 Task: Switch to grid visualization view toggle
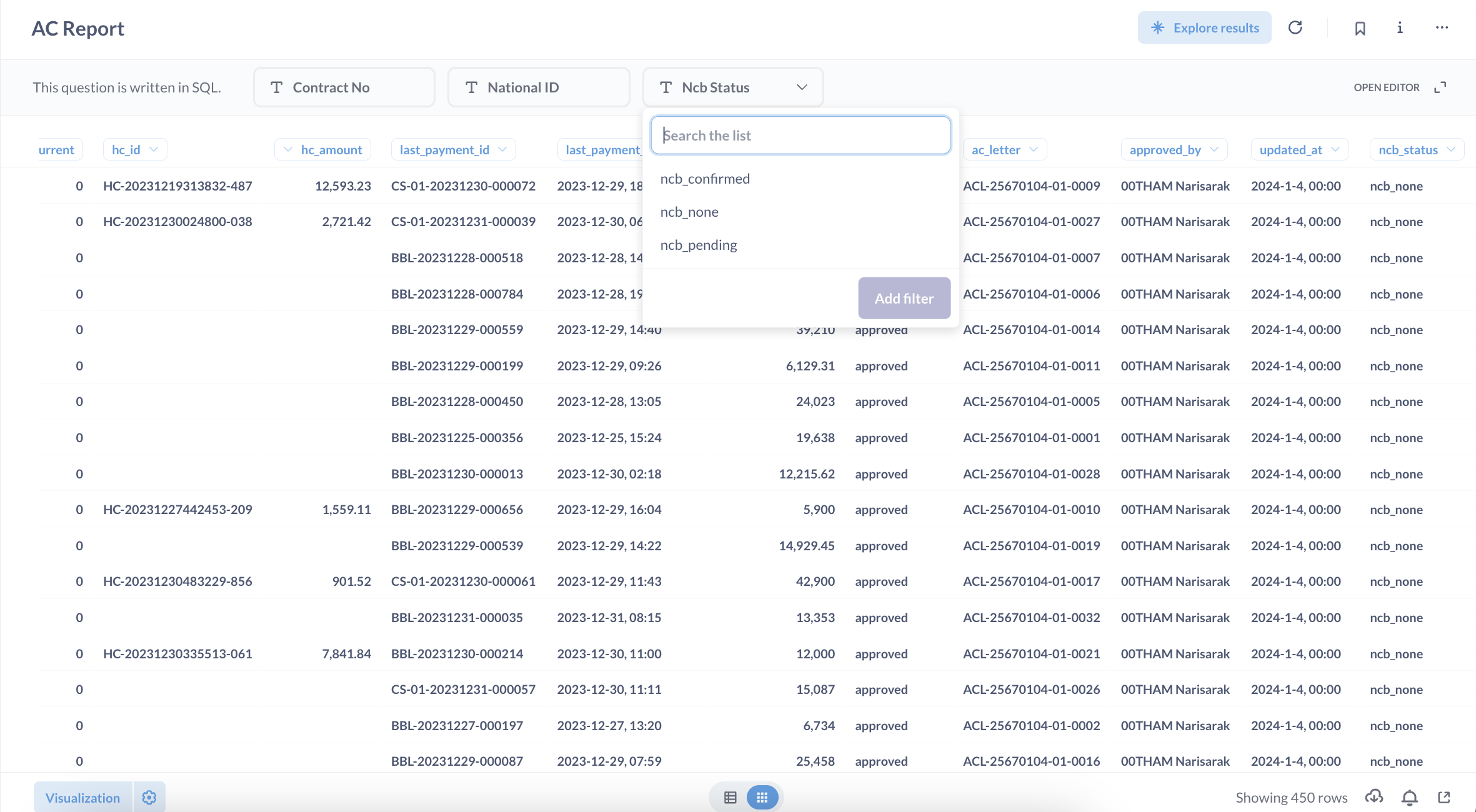pyautogui.click(x=762, y=798)
